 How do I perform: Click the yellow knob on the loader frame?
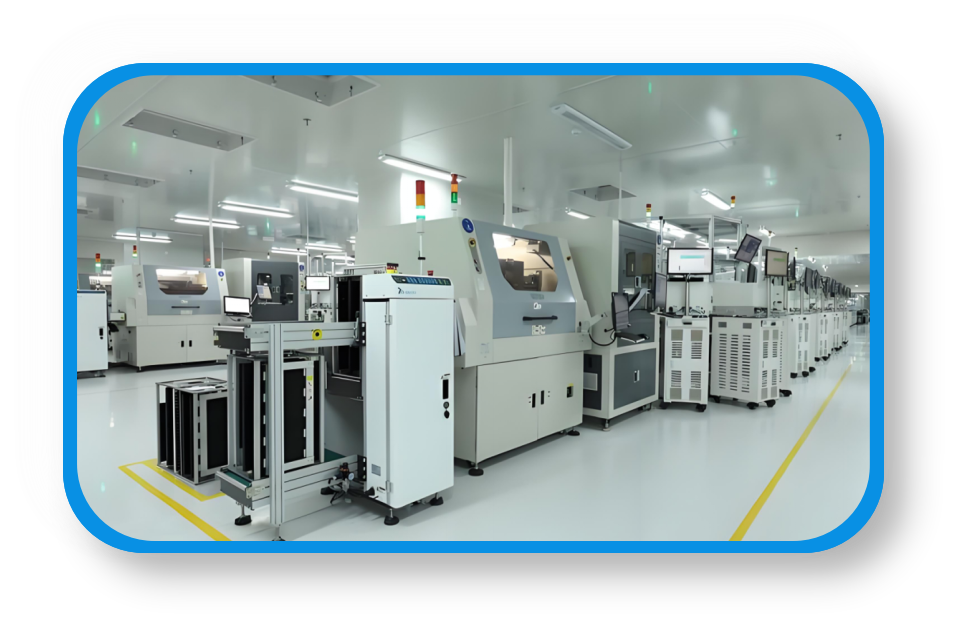click(319, 334)
